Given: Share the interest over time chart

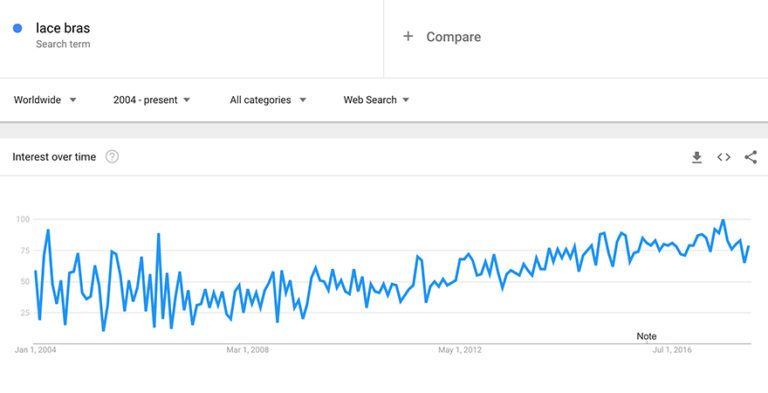Looking at the screenshot, I should click(750, 157).
